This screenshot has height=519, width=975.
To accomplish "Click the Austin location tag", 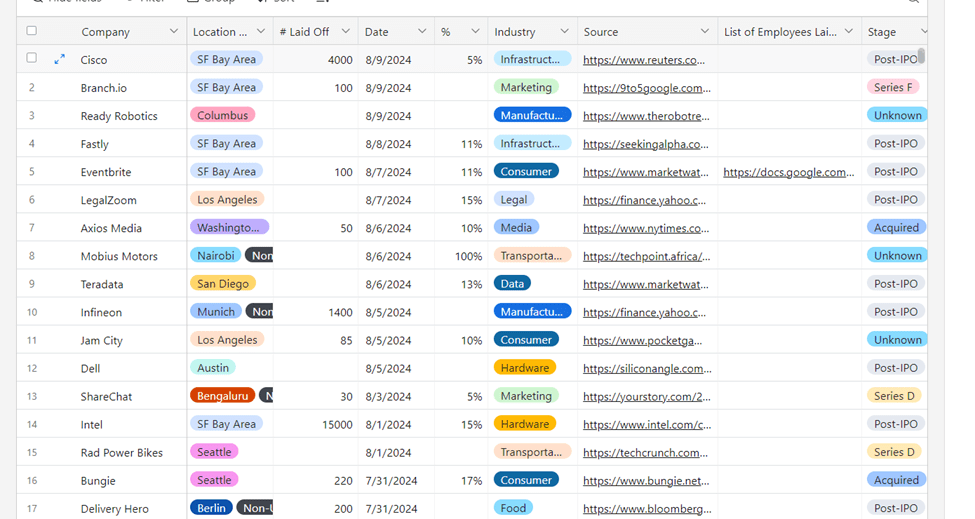I will coord(213,367).
